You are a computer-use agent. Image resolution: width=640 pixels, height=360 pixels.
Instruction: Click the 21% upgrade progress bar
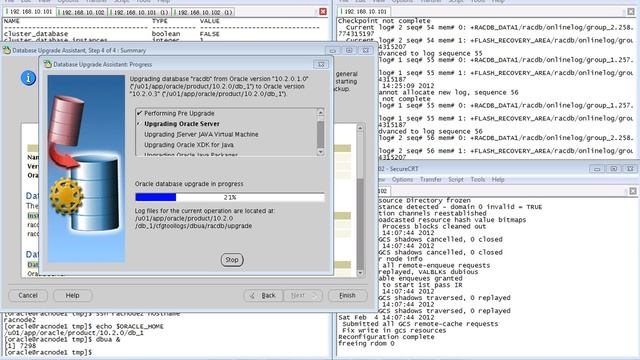tap(230, 197)
